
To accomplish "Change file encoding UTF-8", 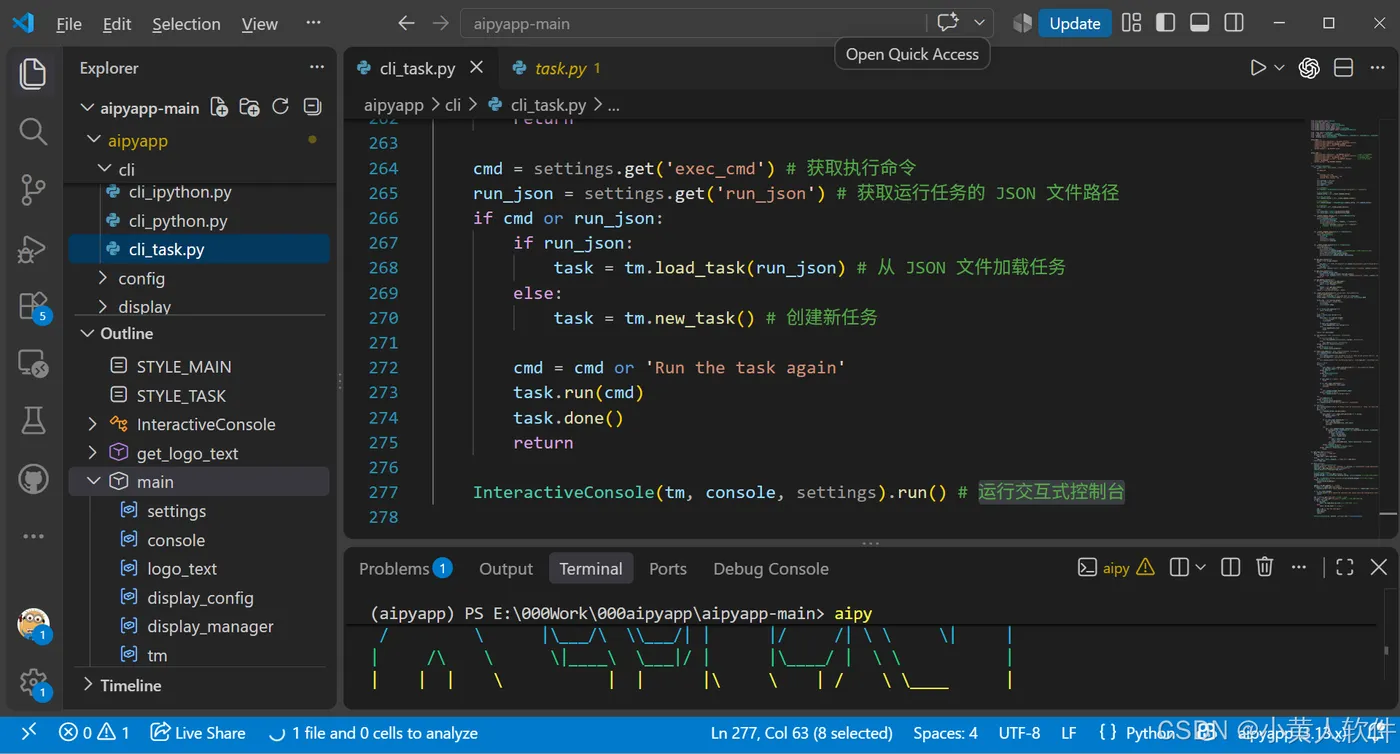I will click(1019, 733).
